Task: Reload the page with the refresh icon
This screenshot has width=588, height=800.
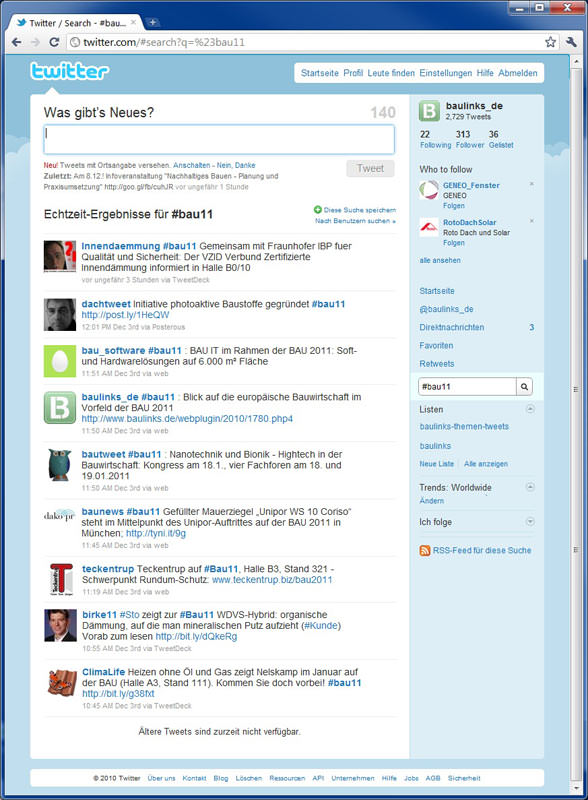Action: click(x=54, y=42)
